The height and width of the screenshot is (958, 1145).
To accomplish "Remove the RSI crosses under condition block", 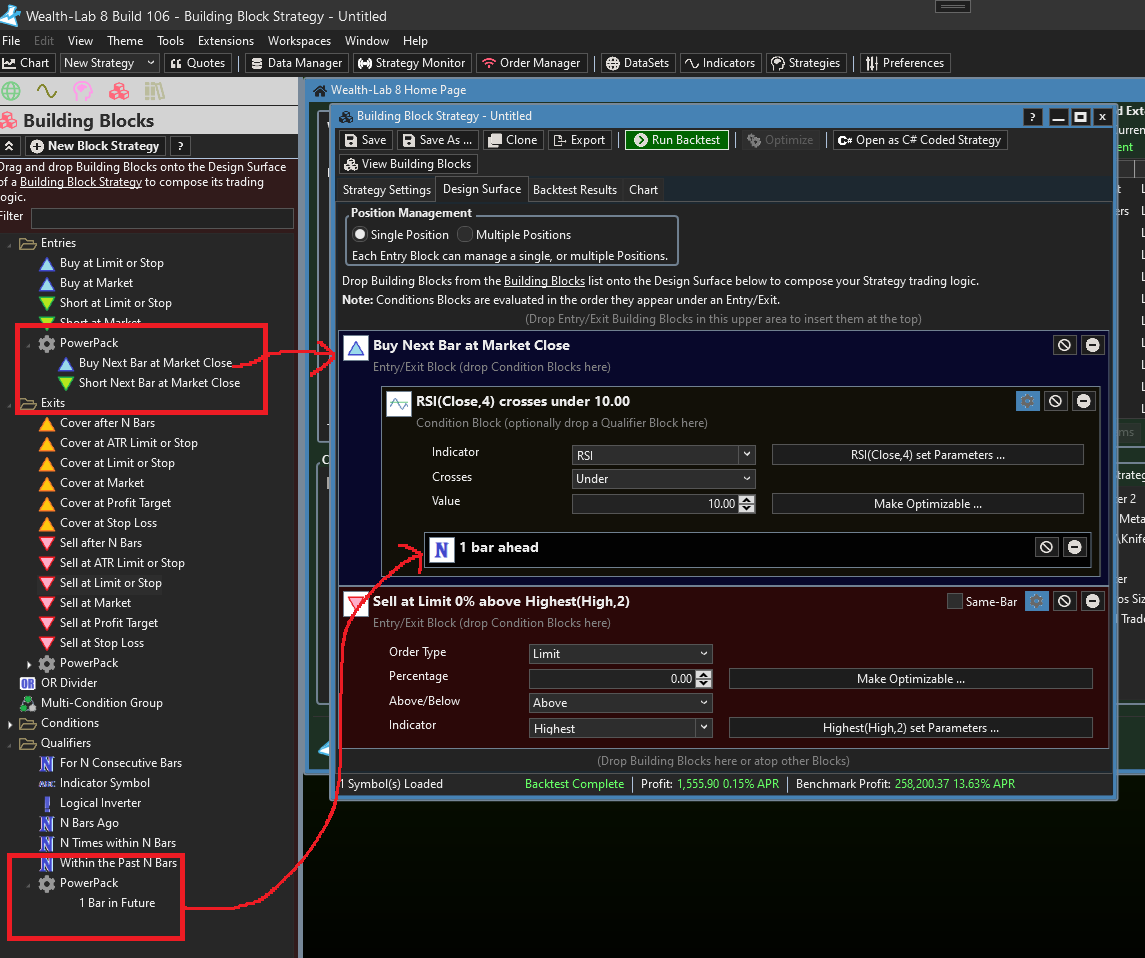I will [x=1084, y=401].
